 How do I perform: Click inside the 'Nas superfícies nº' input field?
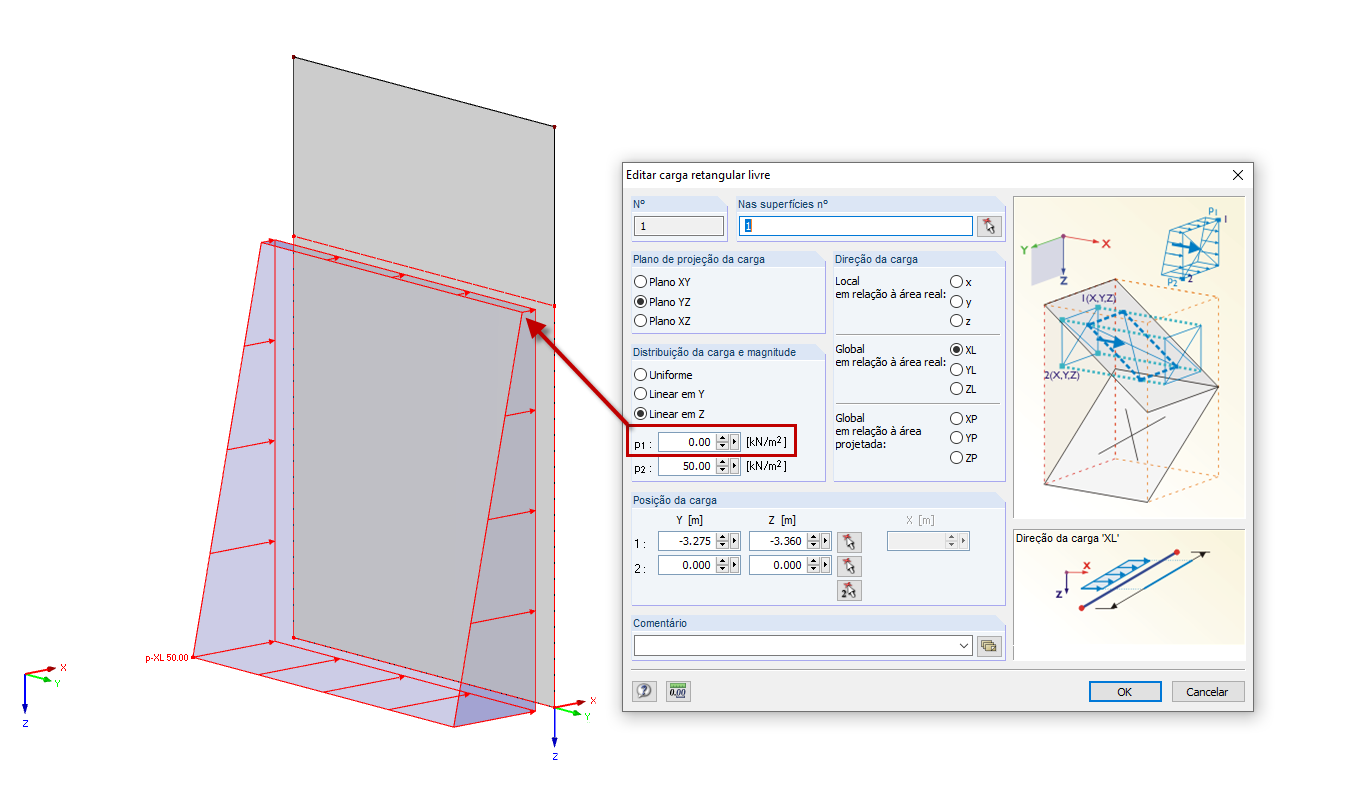click(x=855, y=225)
